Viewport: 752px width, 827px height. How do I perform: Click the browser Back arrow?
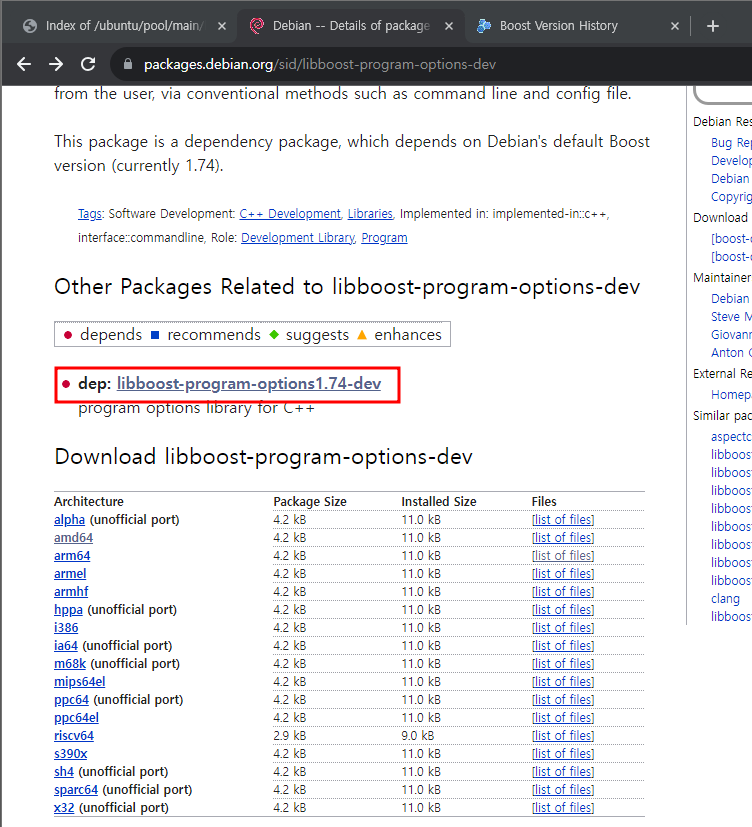point(24,64)
